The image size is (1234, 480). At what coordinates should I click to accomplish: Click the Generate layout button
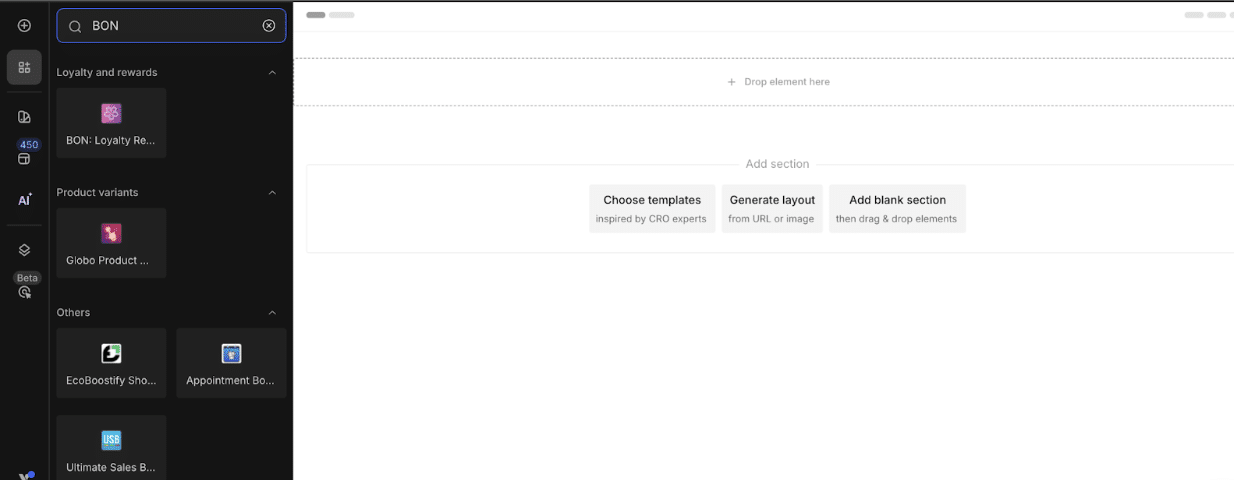coord(771,208)
